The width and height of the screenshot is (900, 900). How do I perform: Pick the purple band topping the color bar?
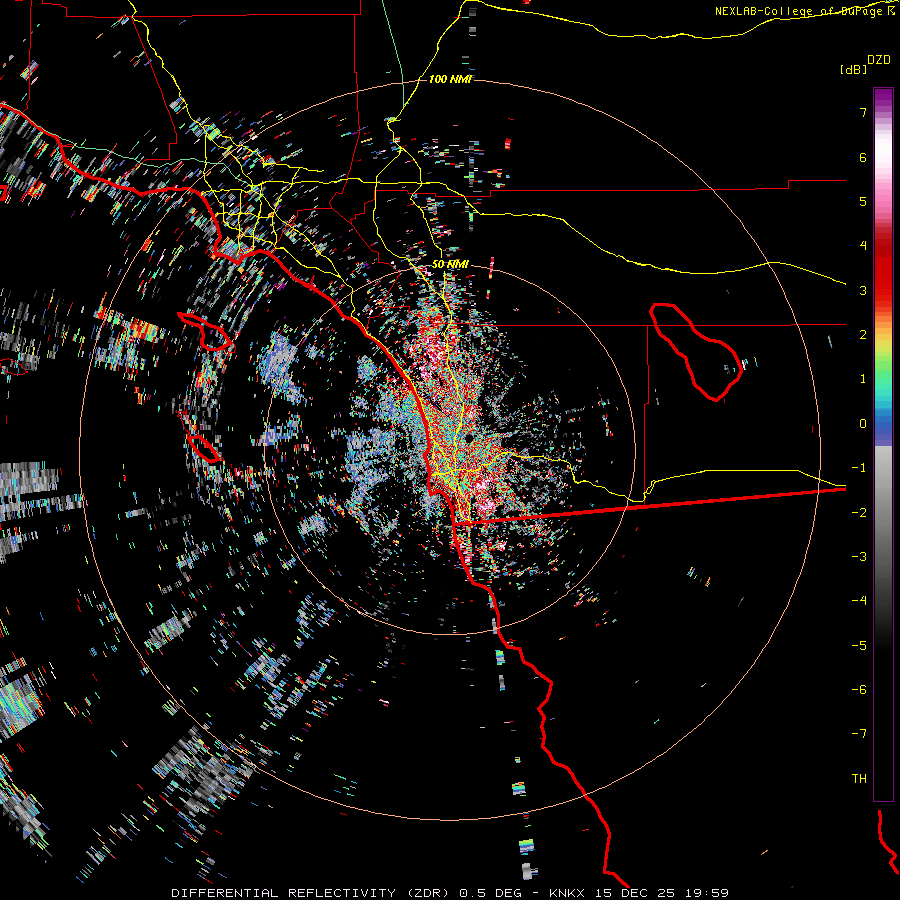(883, 100)
